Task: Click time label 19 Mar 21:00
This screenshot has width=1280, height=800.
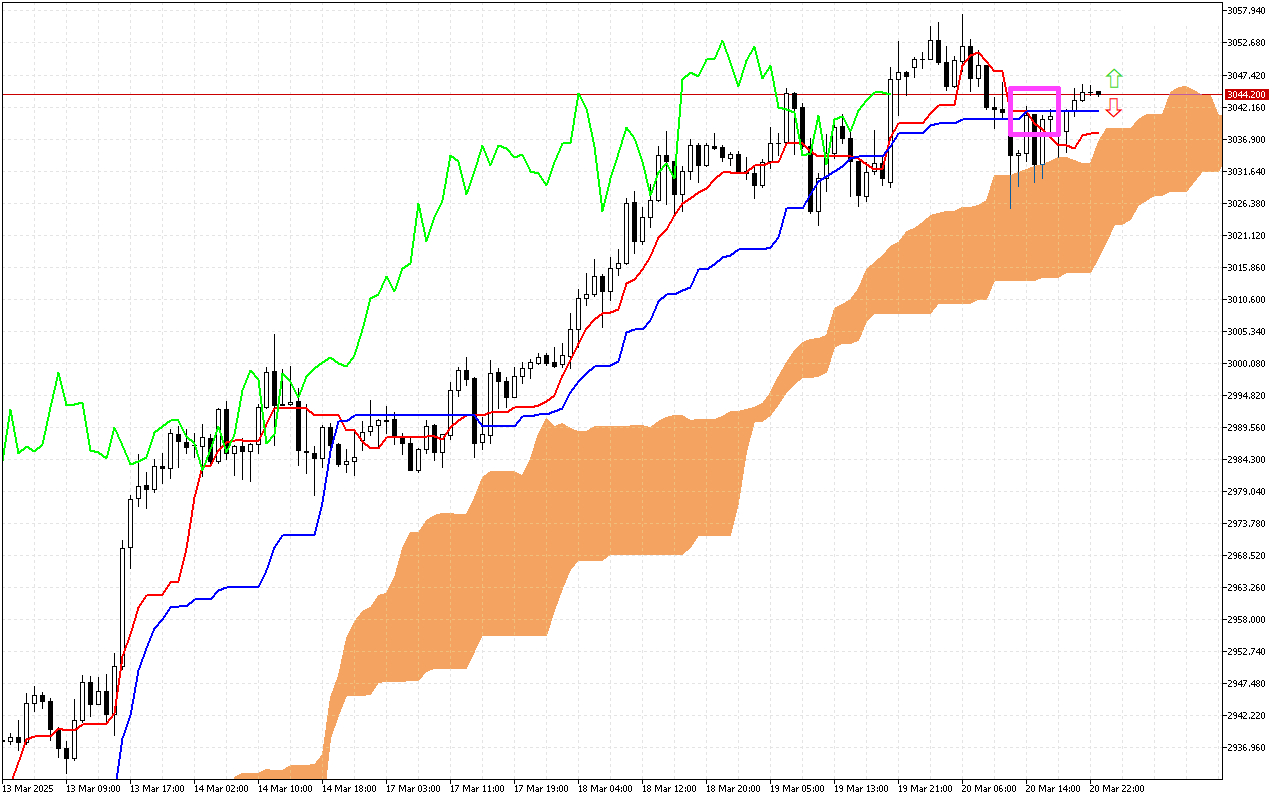Action: 924,789
